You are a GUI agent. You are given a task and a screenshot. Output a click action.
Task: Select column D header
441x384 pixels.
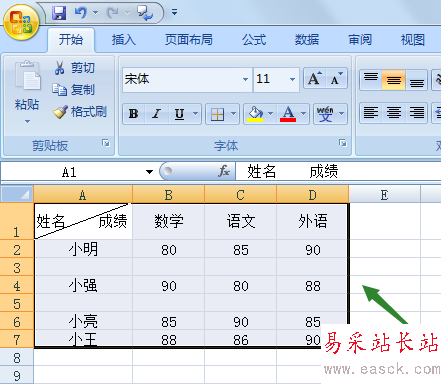coord(313,194)
